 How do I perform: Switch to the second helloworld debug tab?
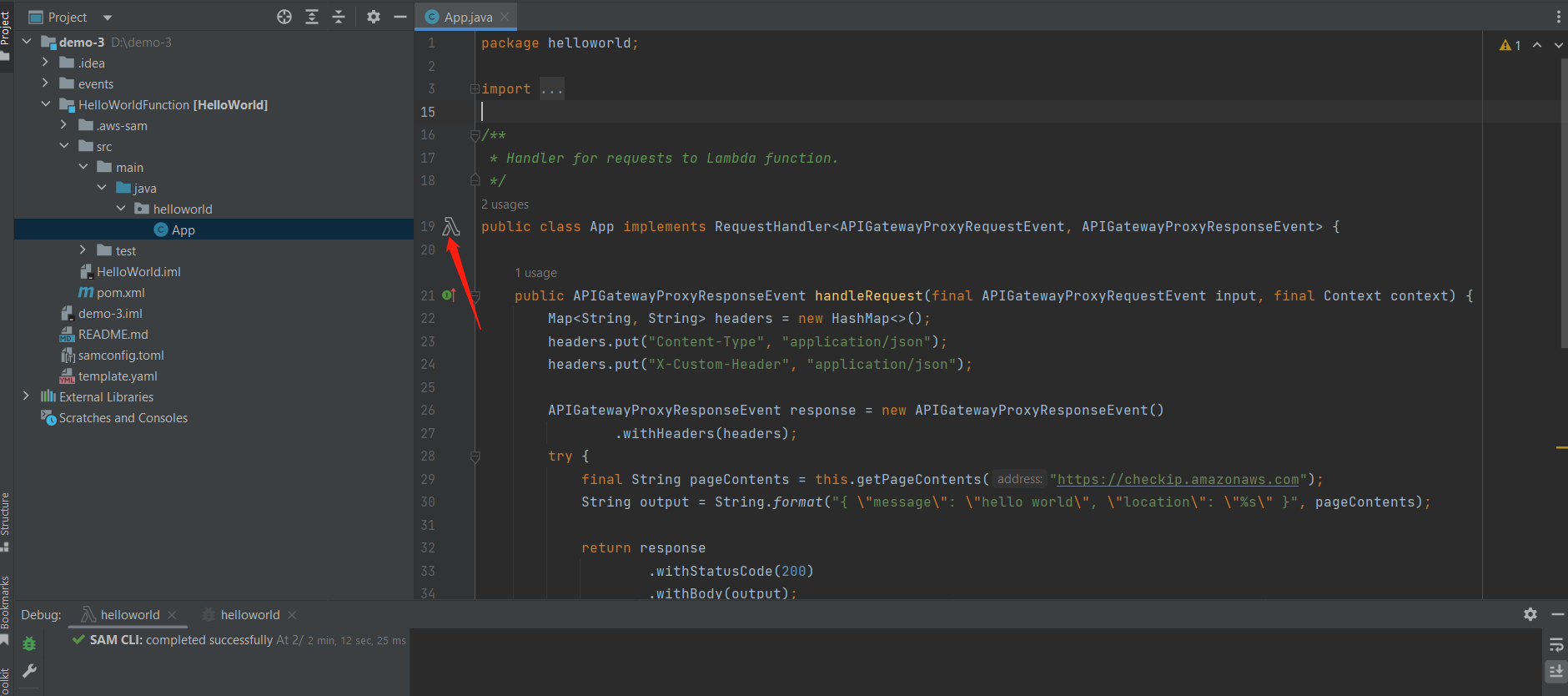point(249,615)
